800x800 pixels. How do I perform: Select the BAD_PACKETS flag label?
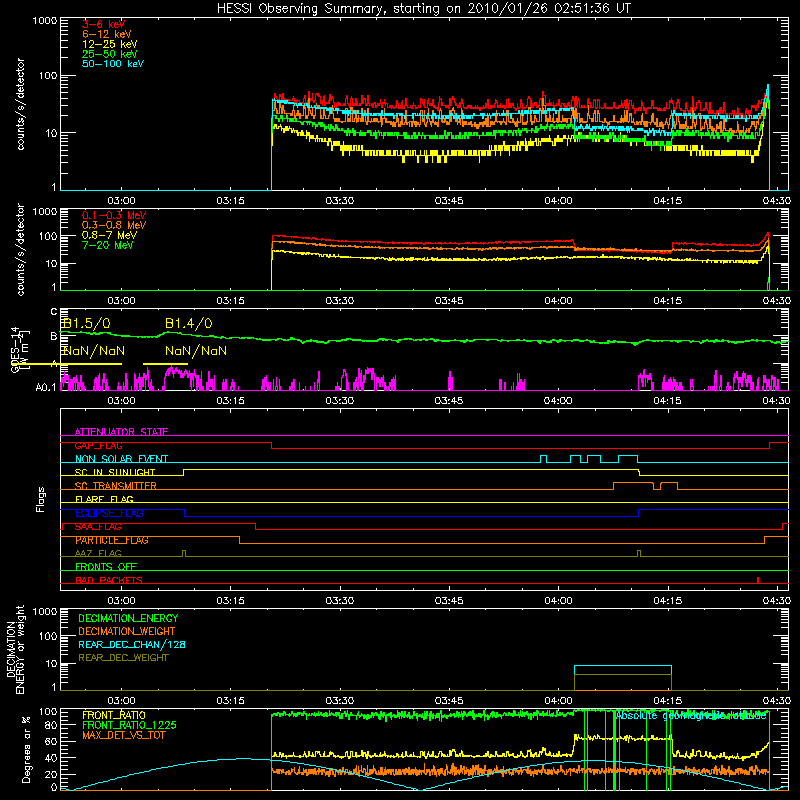[109, 580]
